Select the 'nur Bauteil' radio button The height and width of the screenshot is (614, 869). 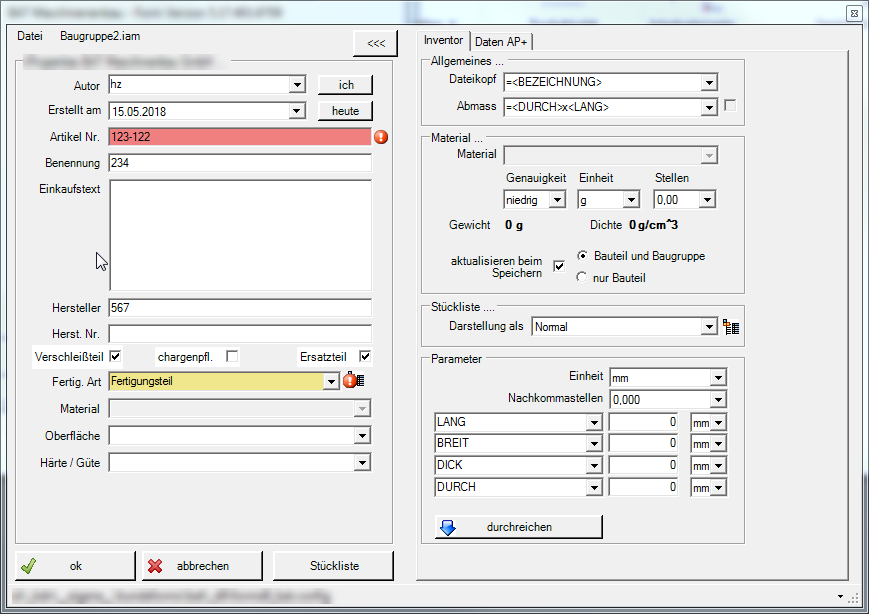[x=582, y=278]
